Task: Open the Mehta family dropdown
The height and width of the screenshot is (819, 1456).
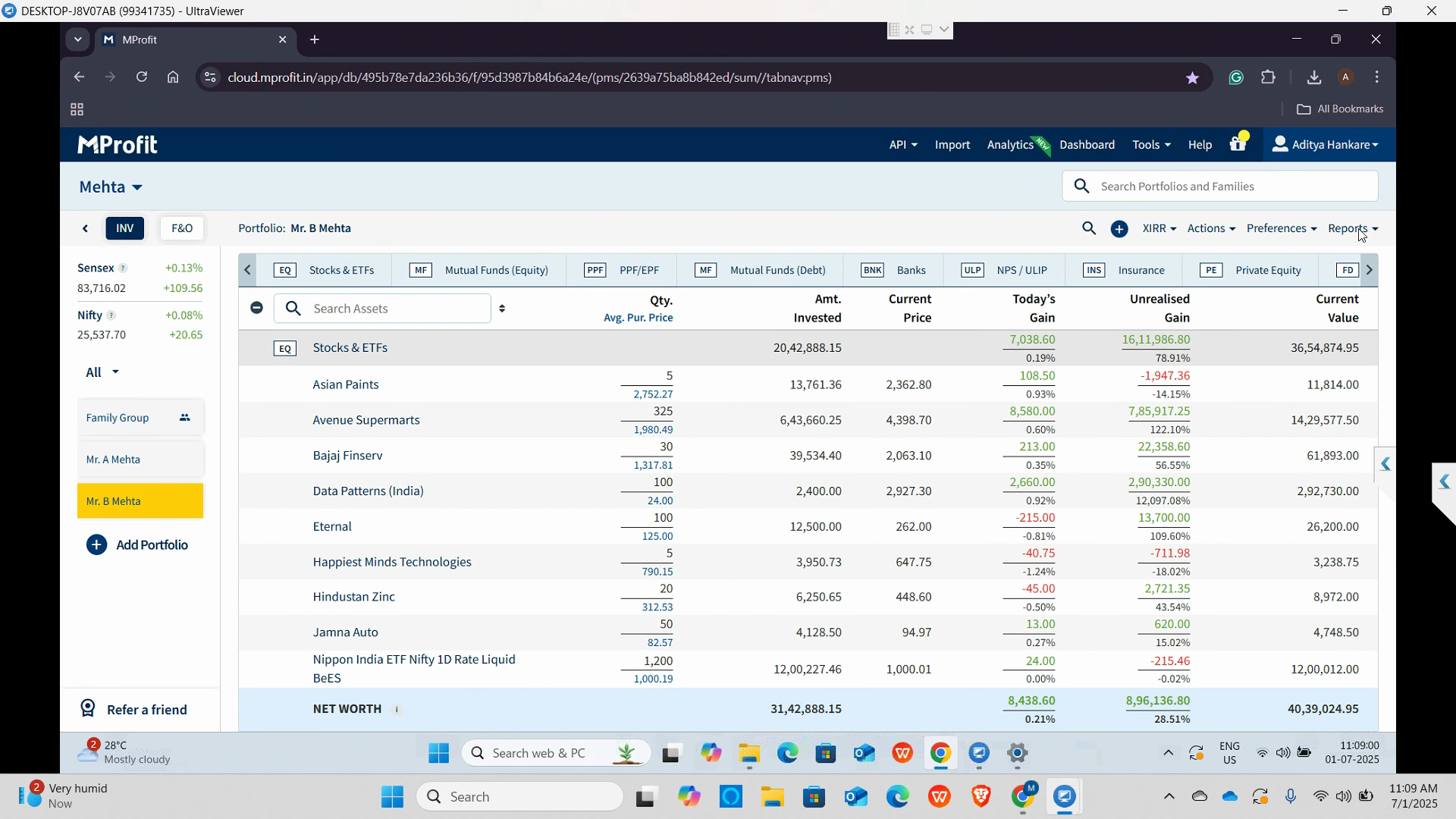Action: tap(111, 187)
